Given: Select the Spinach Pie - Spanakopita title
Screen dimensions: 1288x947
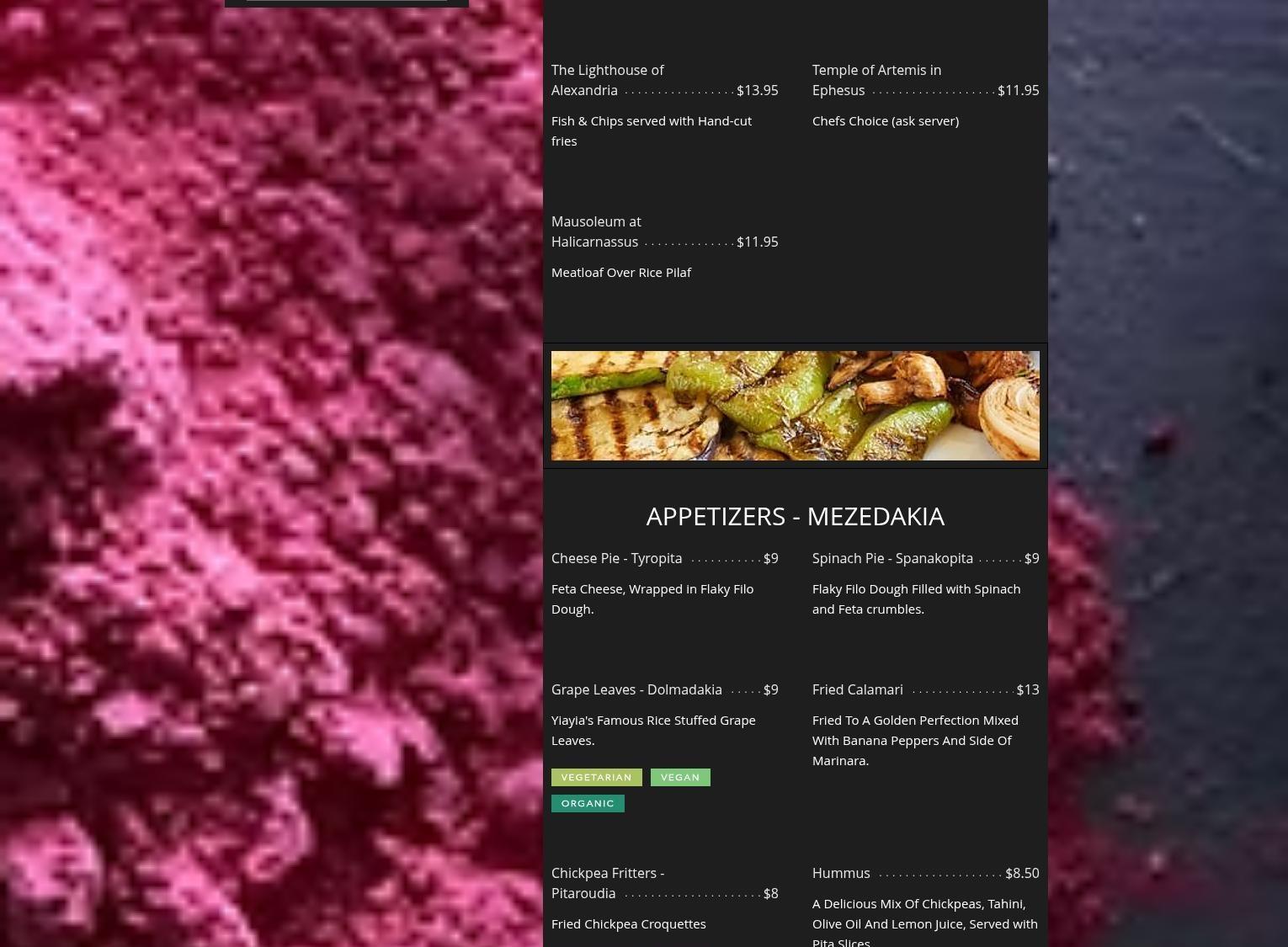Looking at the screenshot, I should click(x=892, y=558).
